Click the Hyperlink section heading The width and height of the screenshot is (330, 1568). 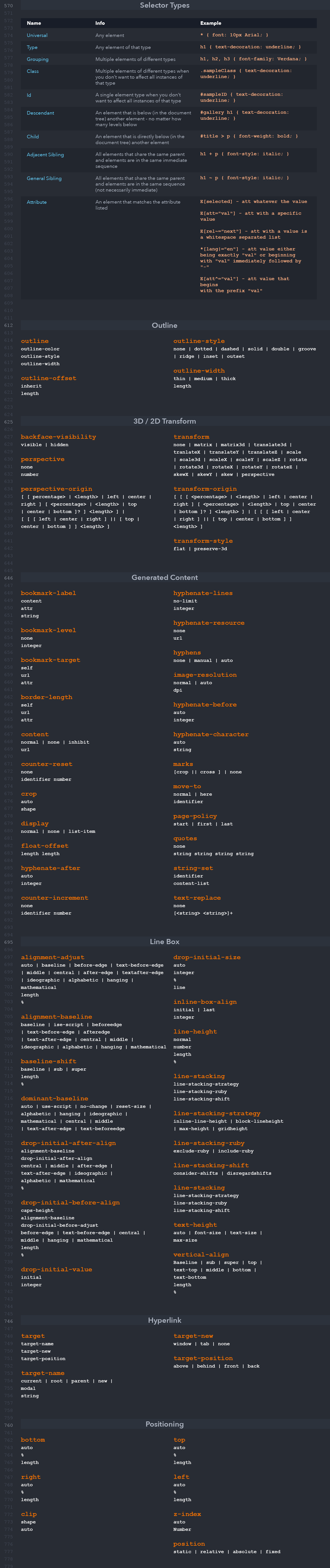coord(165,1320)
